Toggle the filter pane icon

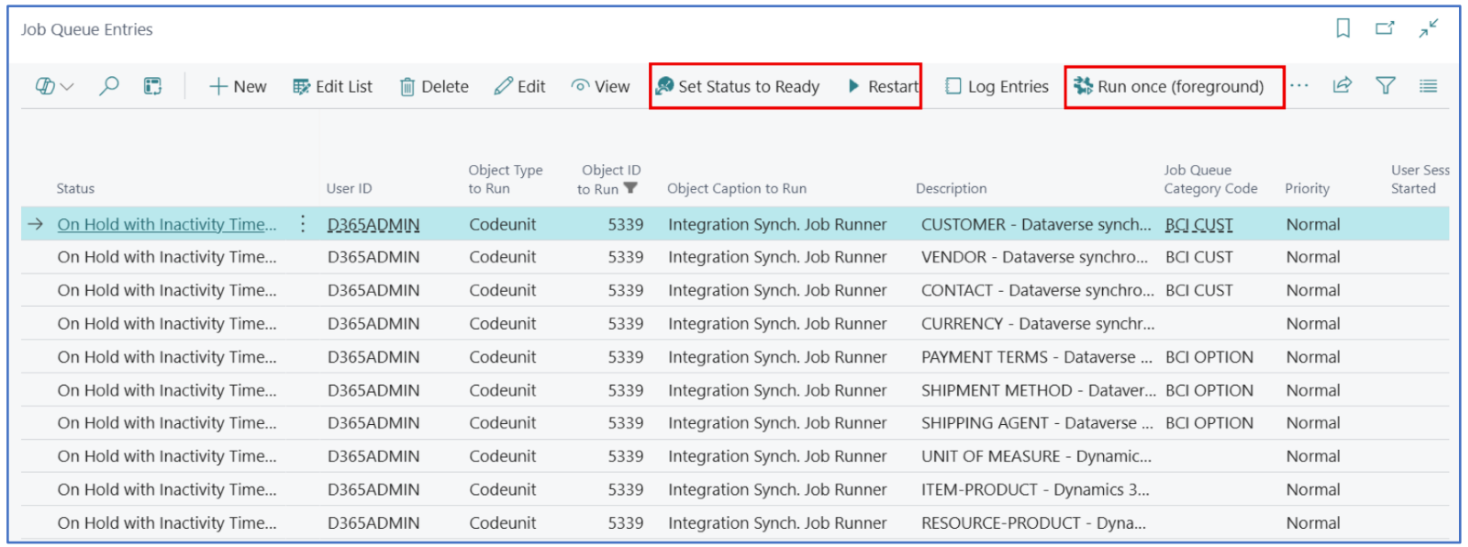pos(1385,86)
